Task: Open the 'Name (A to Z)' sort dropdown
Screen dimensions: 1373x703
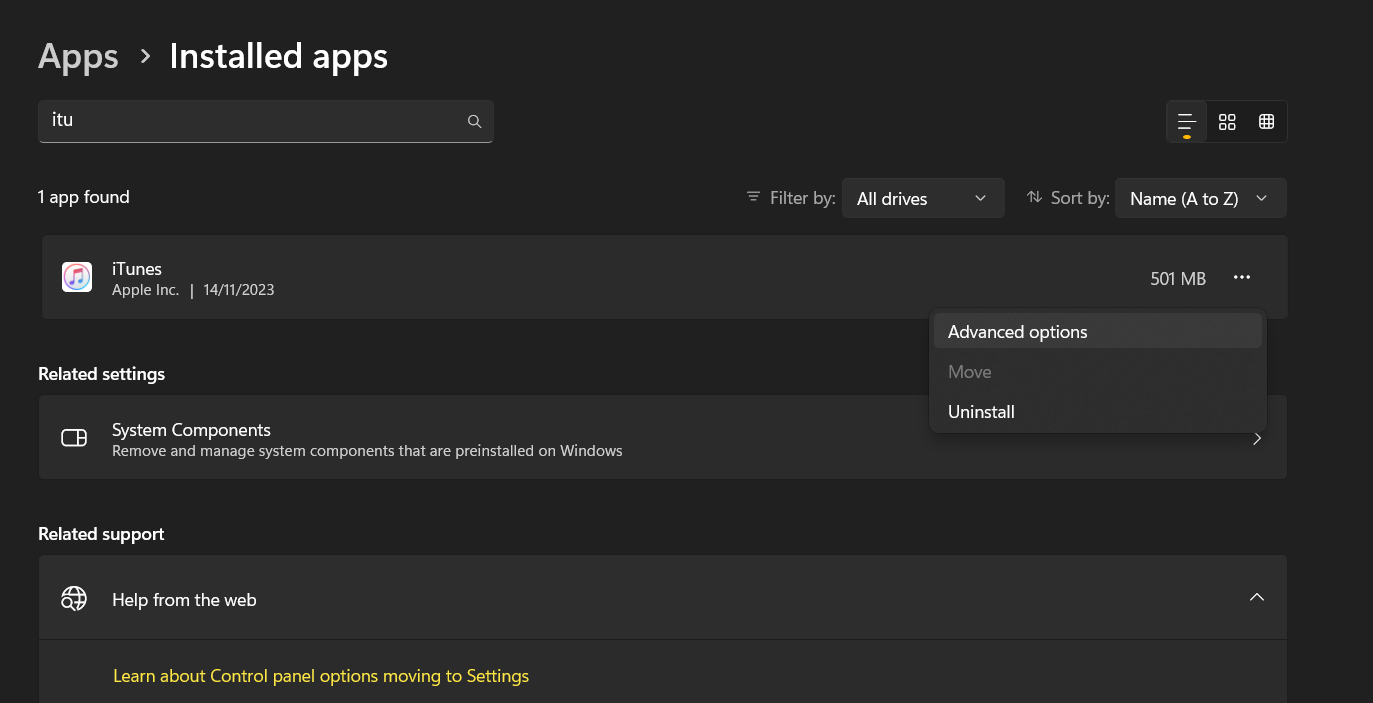Action: [1199, 198]
